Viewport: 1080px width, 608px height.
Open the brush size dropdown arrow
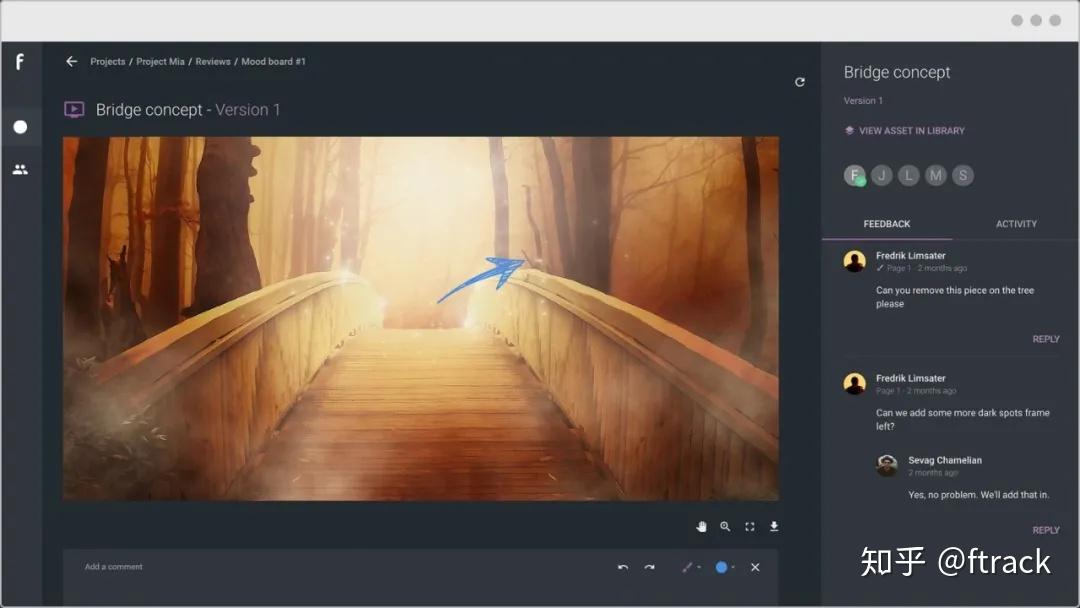698,567
